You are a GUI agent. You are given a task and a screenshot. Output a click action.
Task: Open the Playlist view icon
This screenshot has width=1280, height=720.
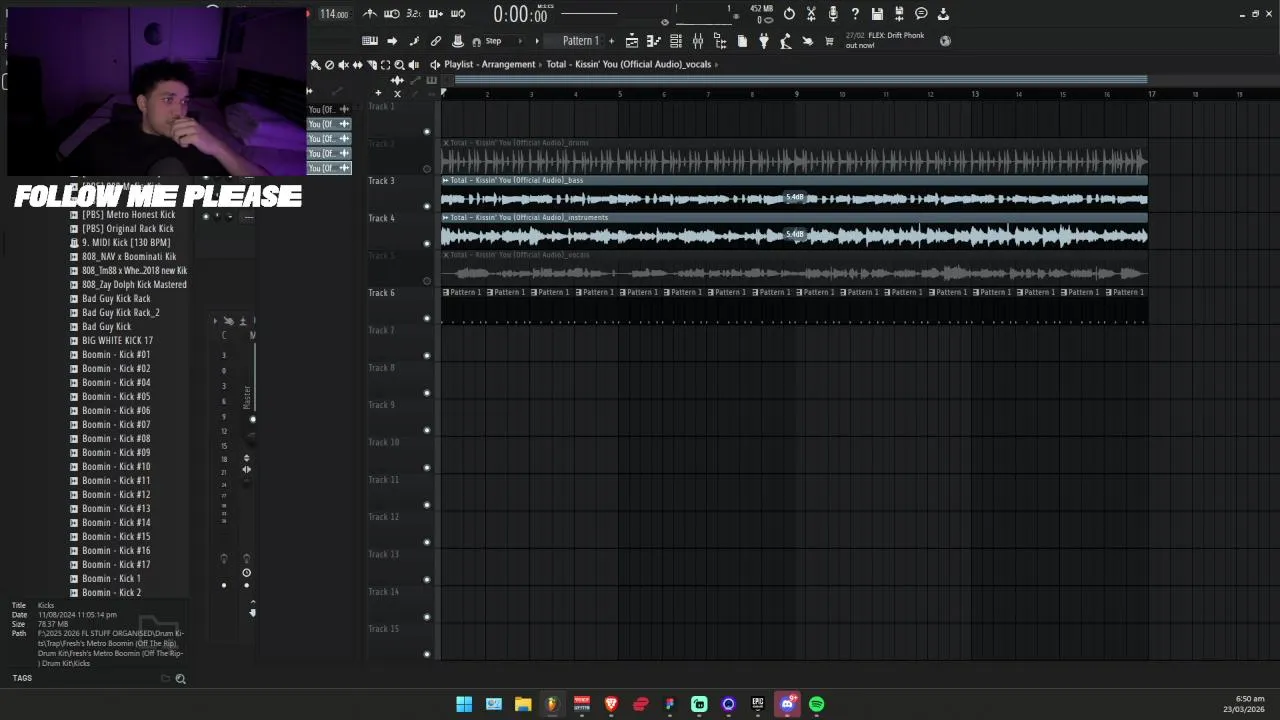632,41
